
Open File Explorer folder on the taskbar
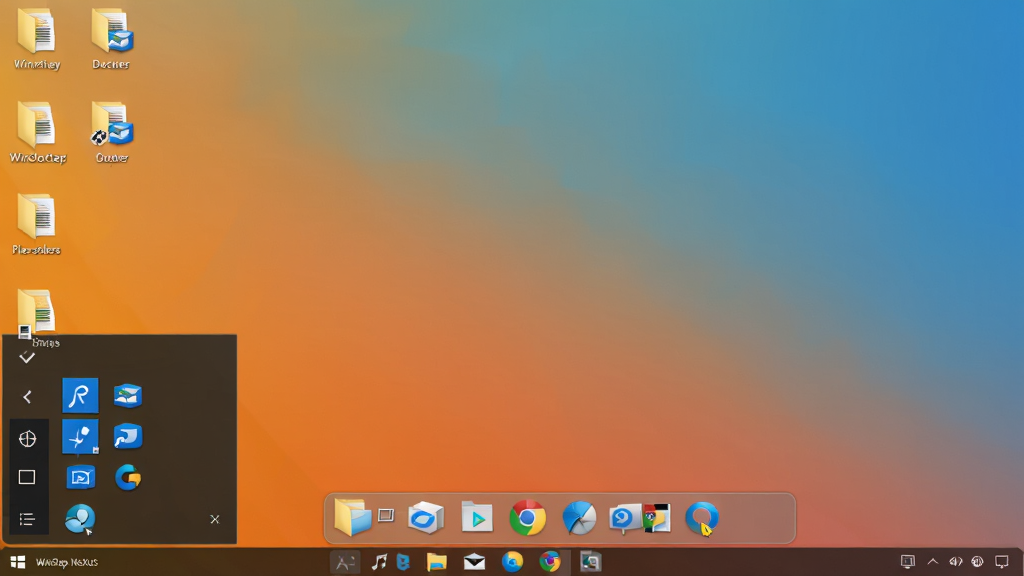(x=436, y=562)
